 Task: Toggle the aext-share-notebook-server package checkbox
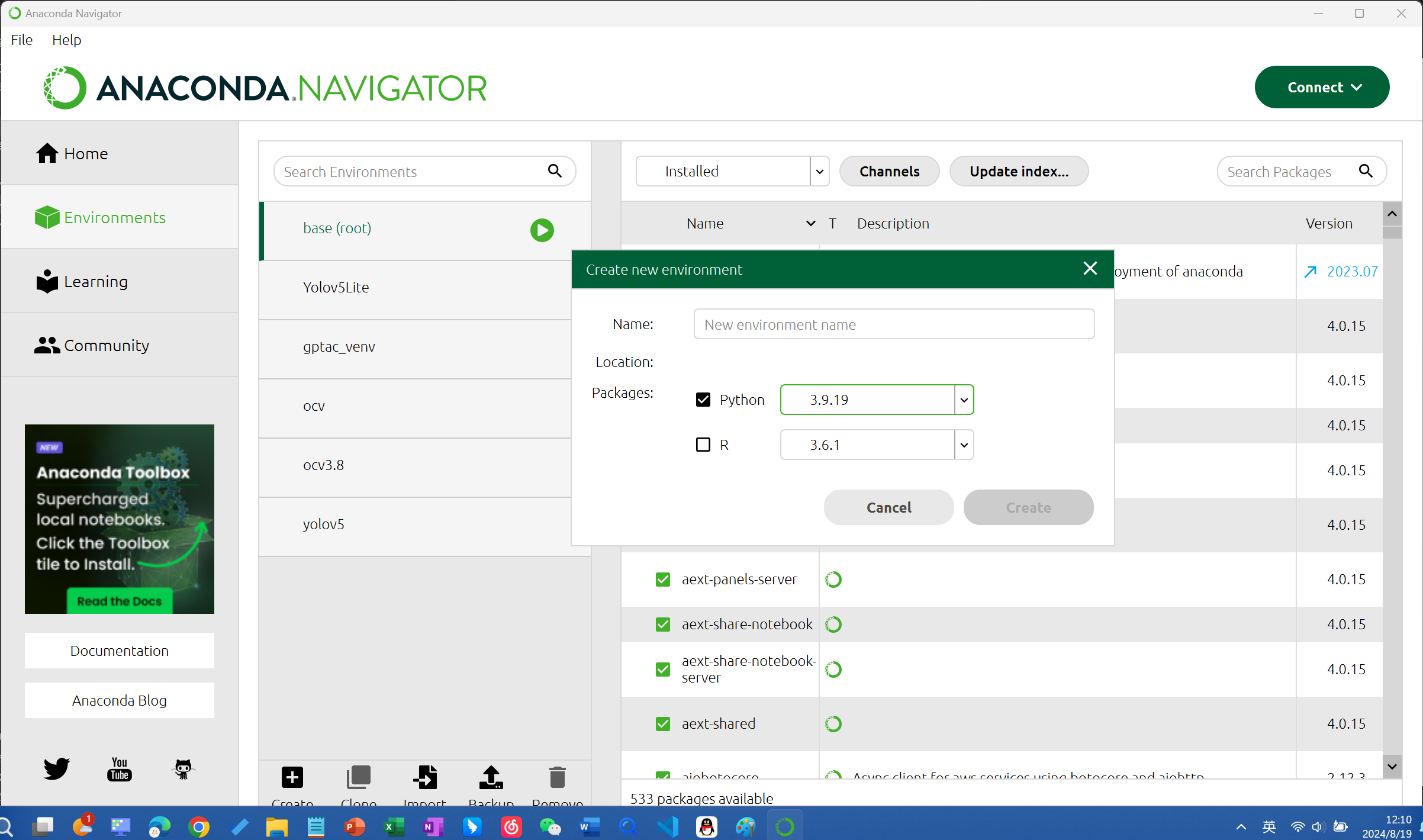pos(663,670)
